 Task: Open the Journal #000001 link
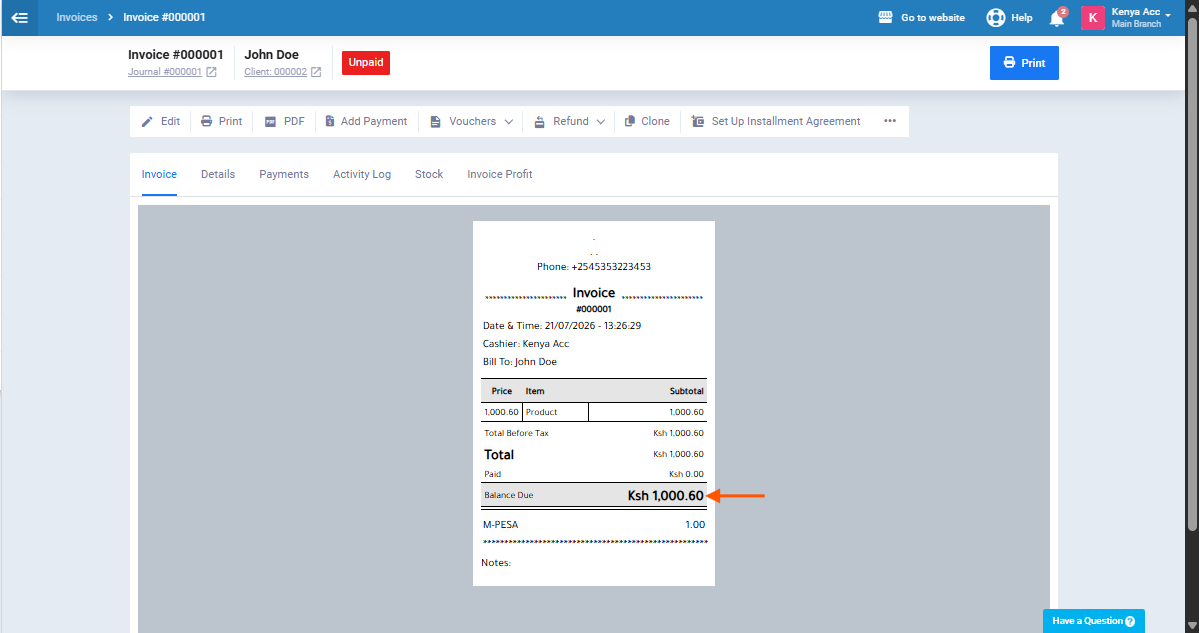164,72
